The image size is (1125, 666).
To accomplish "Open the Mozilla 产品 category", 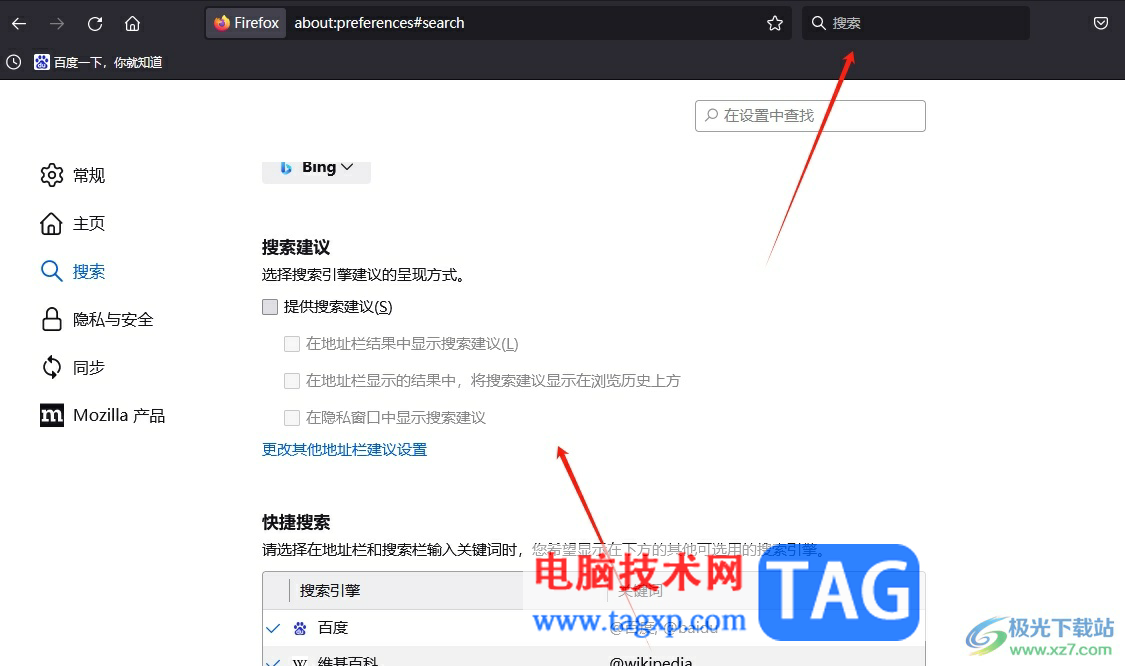I will click(103, 416).
